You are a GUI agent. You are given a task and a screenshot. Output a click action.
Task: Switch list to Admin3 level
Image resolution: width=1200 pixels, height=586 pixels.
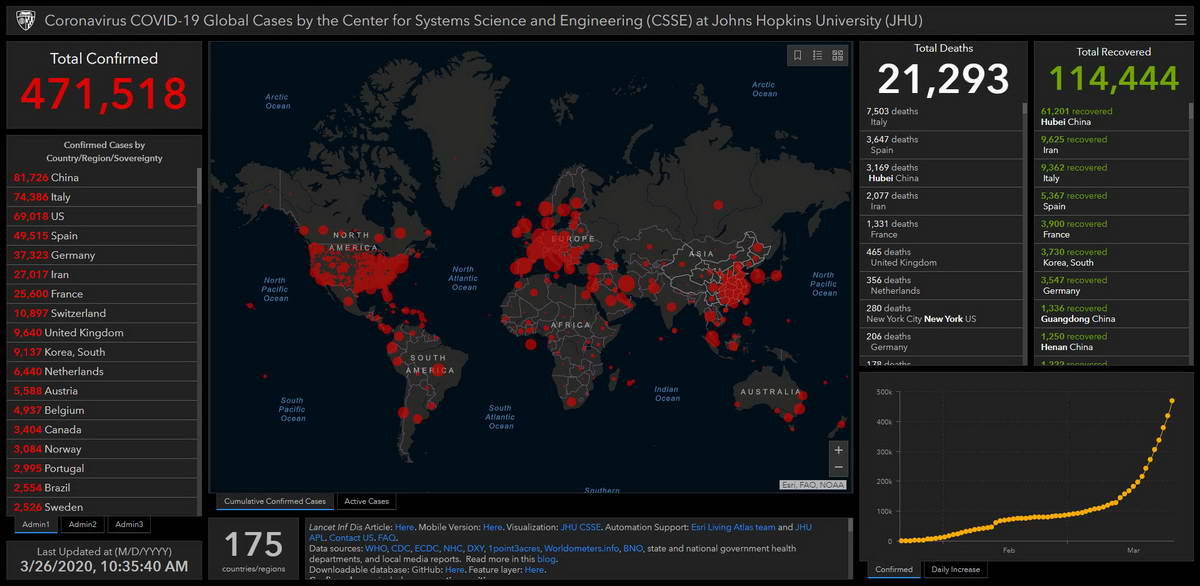[128, 524]
